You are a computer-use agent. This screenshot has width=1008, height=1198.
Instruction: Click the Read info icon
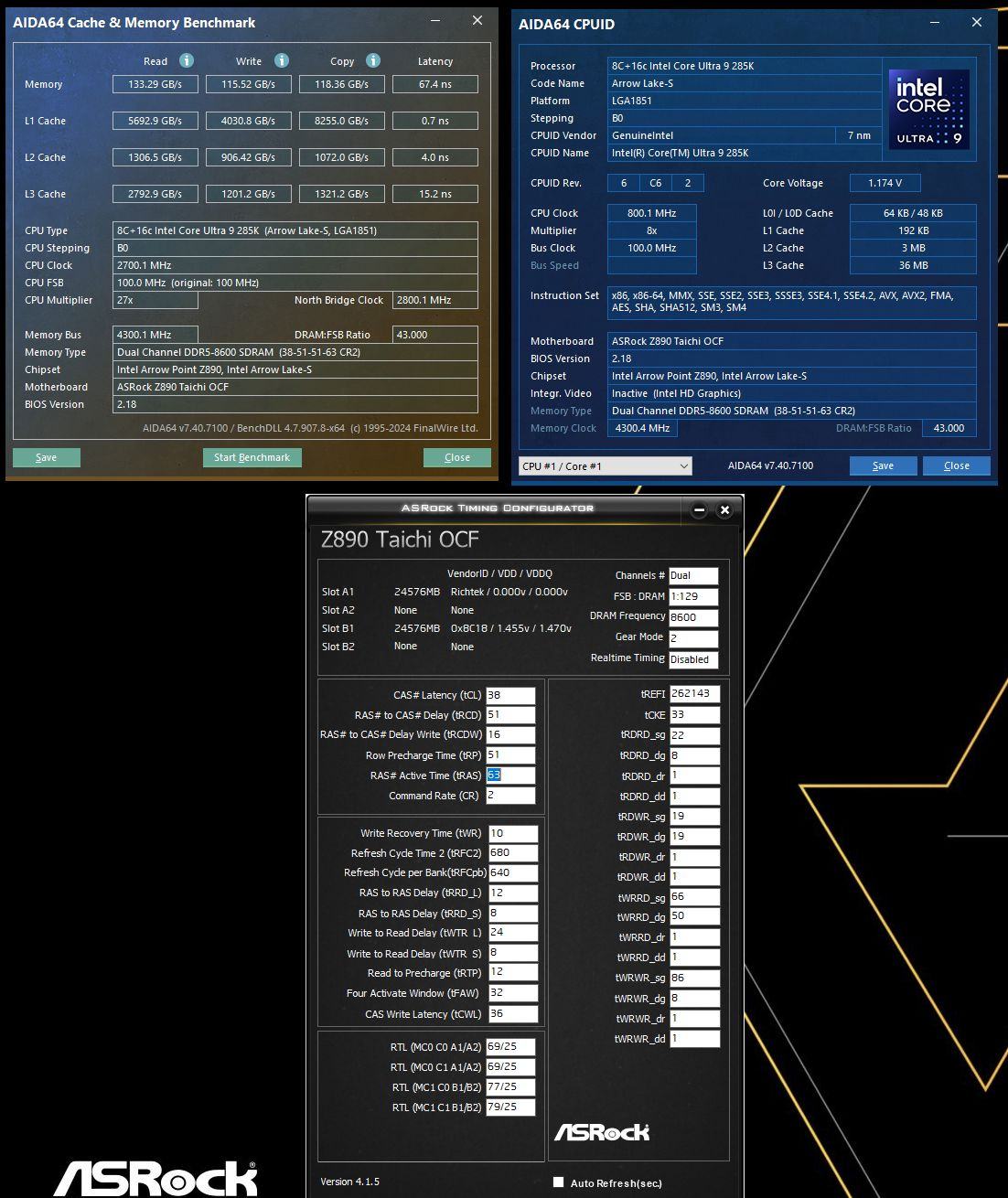(x=187, y=60)
